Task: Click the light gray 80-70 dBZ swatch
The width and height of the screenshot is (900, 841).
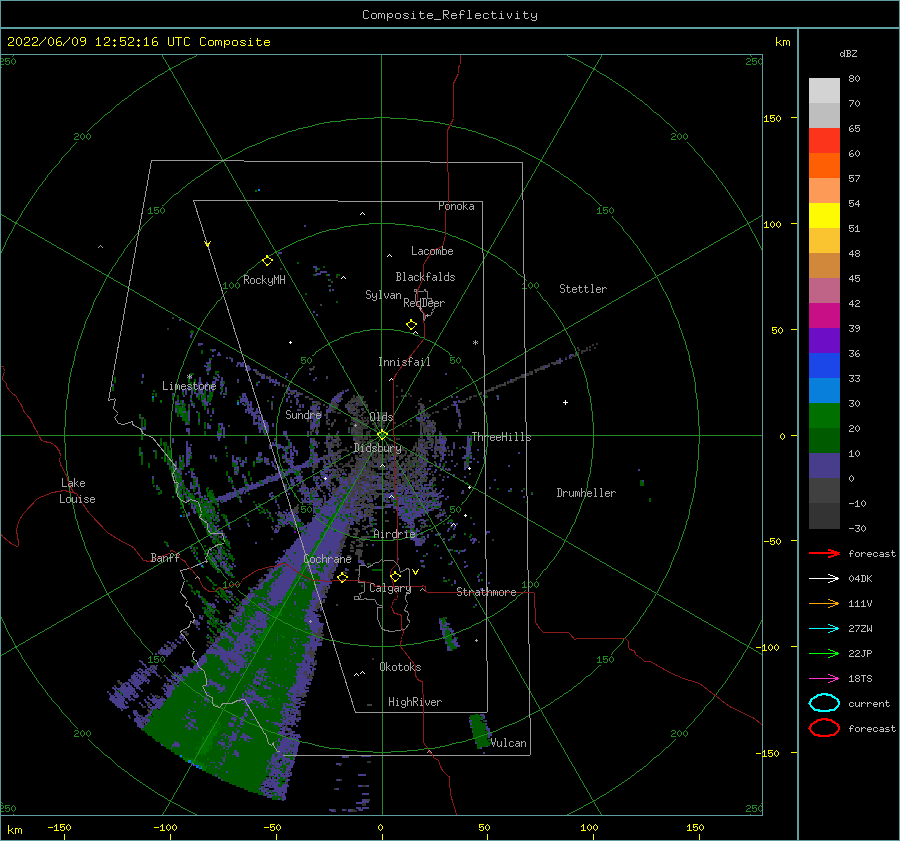Action: [x=824, y=91]
